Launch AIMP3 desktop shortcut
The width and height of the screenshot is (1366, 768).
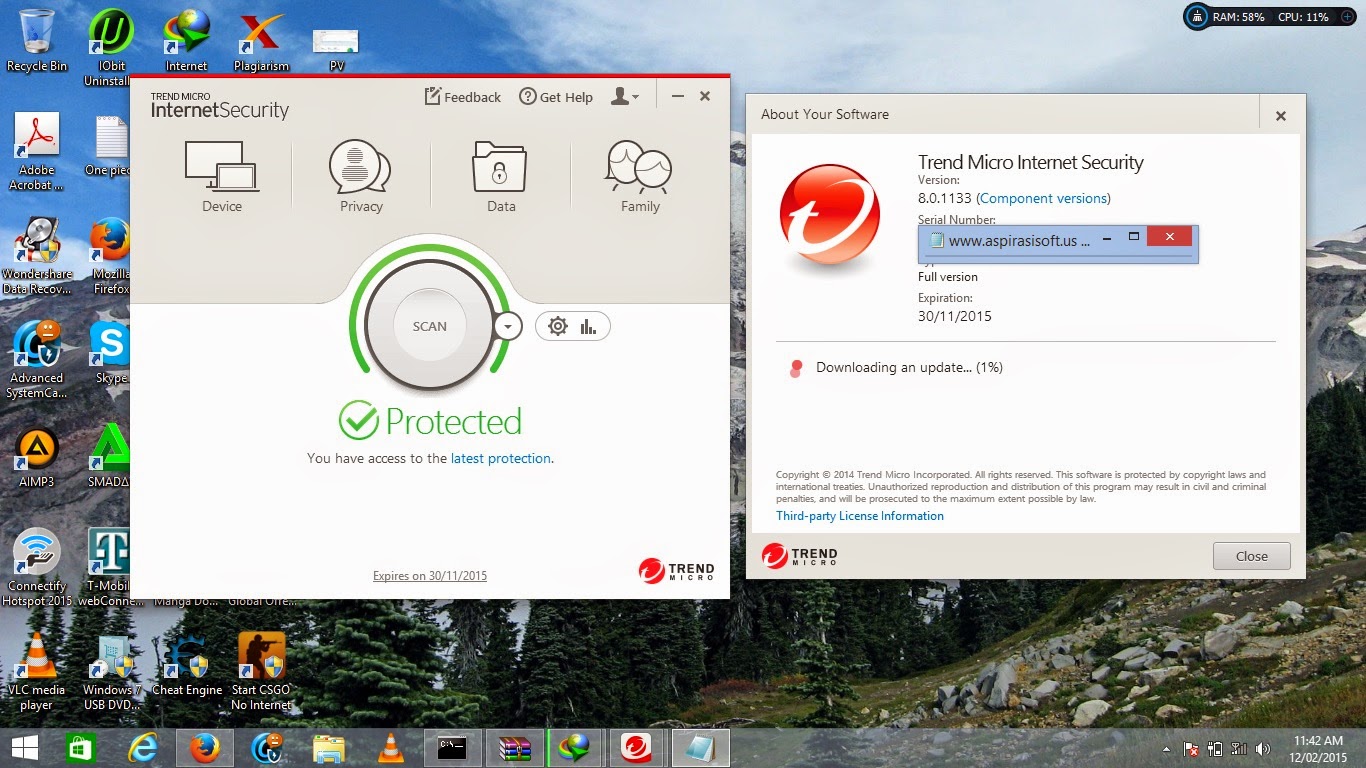pyautogui.click(x=37, y=456)
